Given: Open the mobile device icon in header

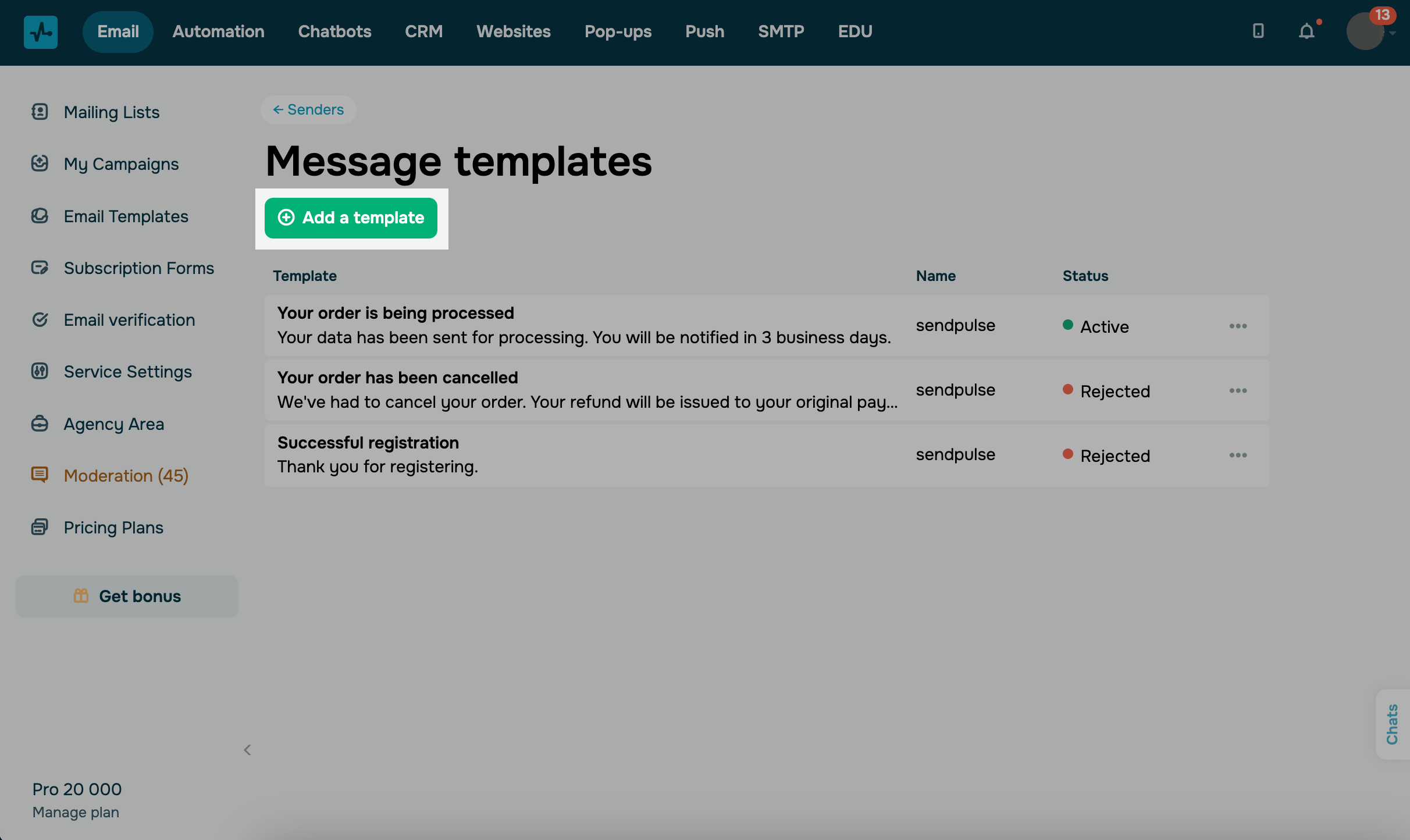Looking at the screenshot, I should pos(1258,31).
